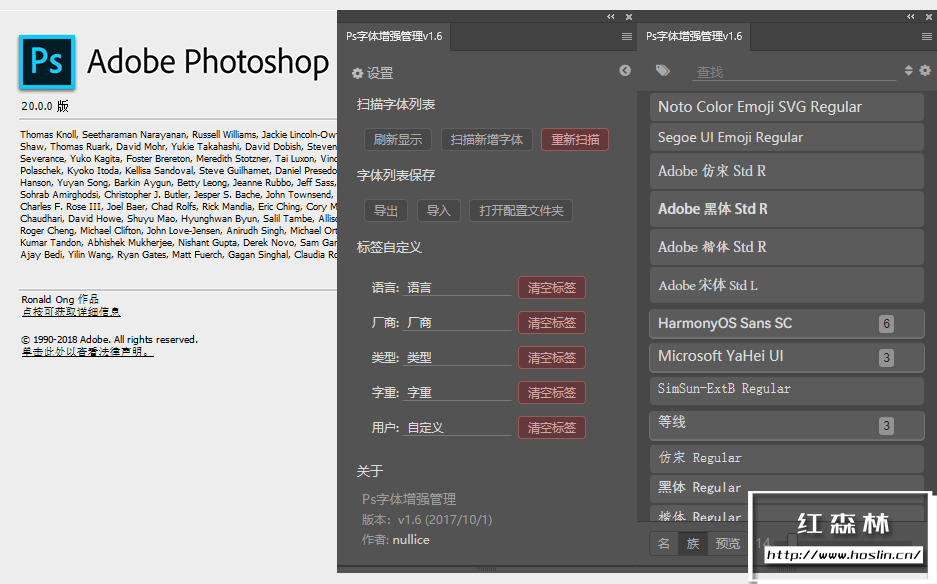Click the version text v1.6 (2017/10/1)
This screenshot has height=584, width=937.
[x=445, y=520]
